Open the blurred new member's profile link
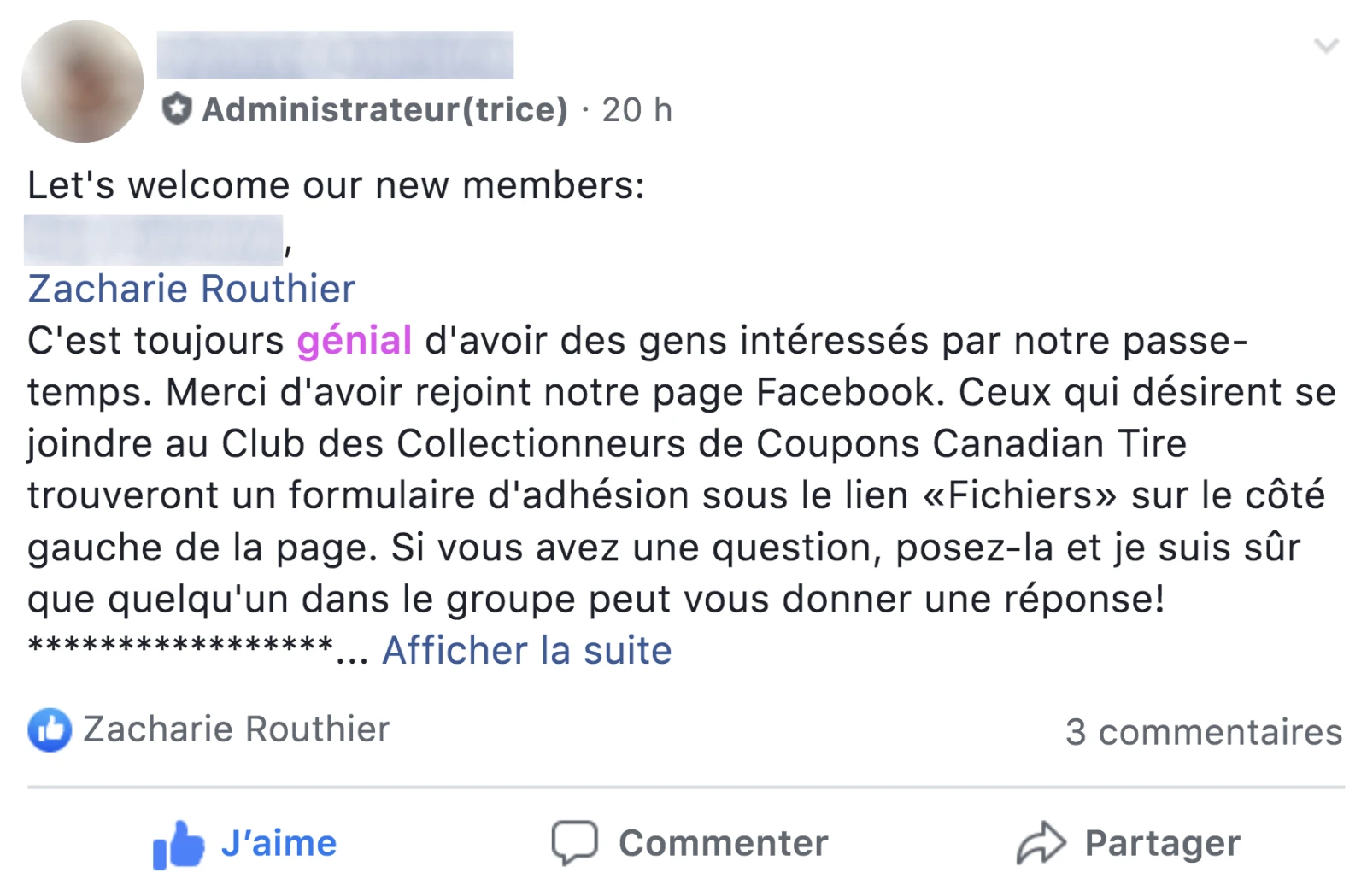Screen dimensions: 1367x896 154,240
